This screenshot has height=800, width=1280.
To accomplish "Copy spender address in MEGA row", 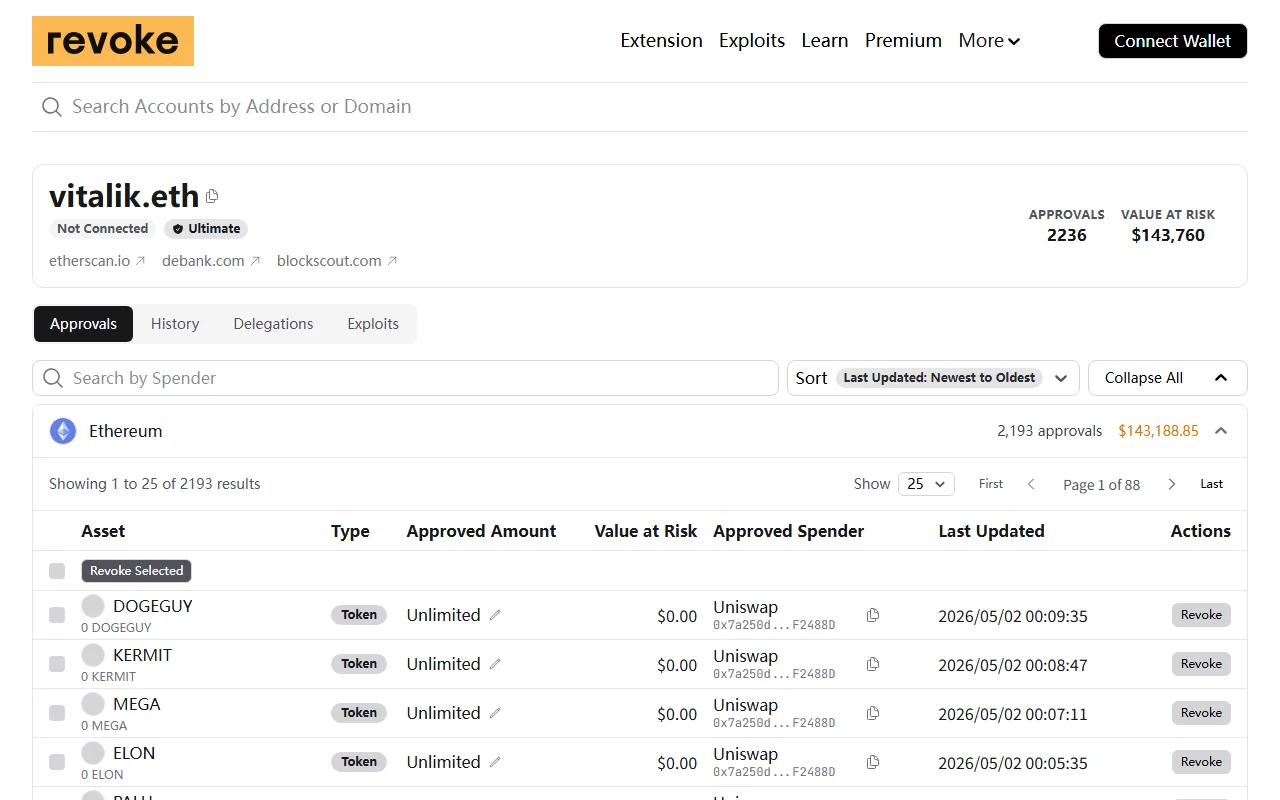I will 873,713.
